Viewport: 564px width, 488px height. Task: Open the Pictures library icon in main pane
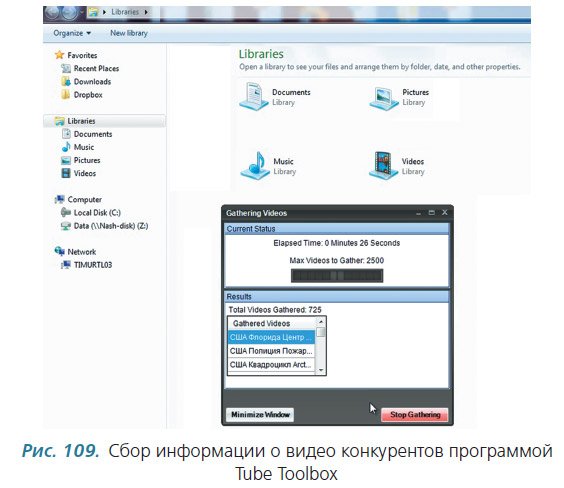click(x=384, y=98)
